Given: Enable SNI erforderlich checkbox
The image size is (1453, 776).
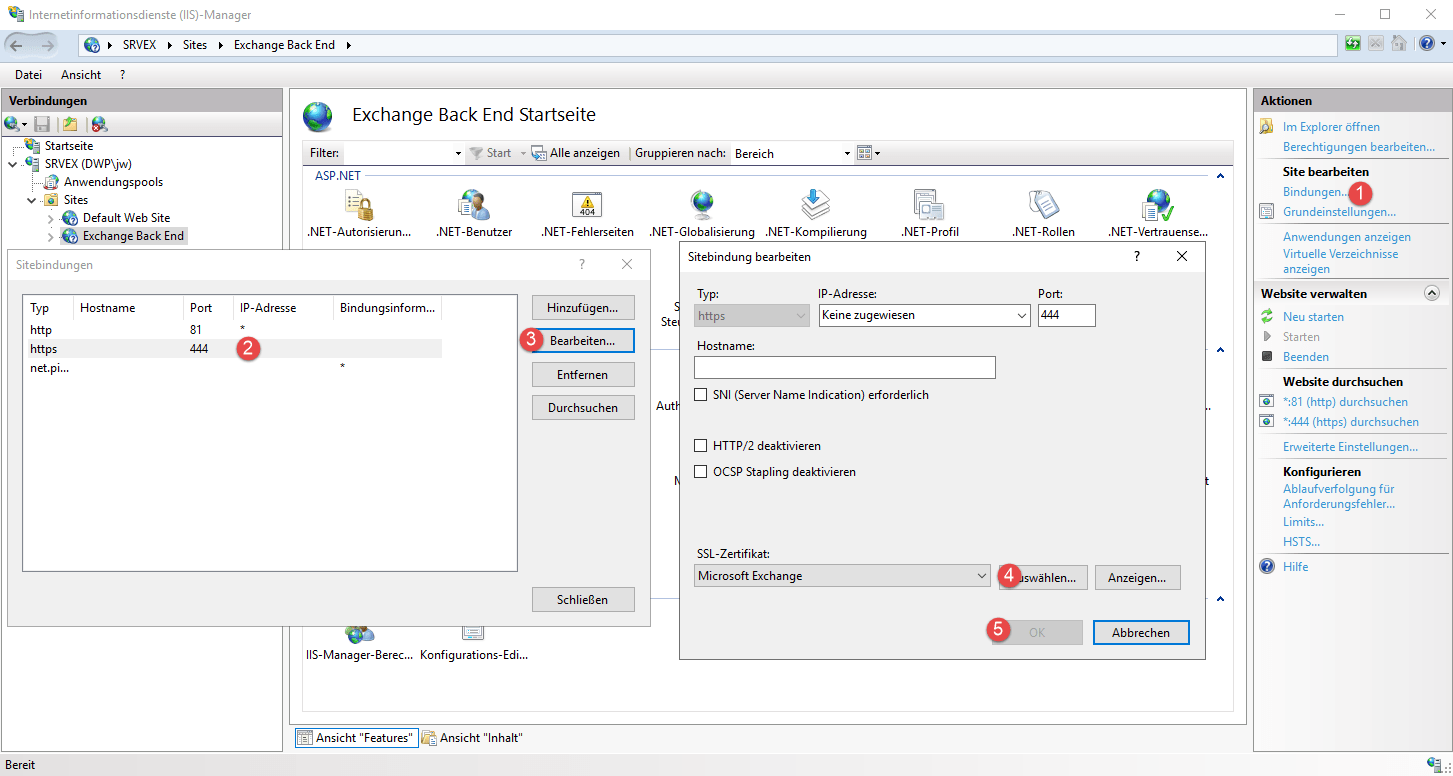Looking at the screenshot, I should coord(701,395).
